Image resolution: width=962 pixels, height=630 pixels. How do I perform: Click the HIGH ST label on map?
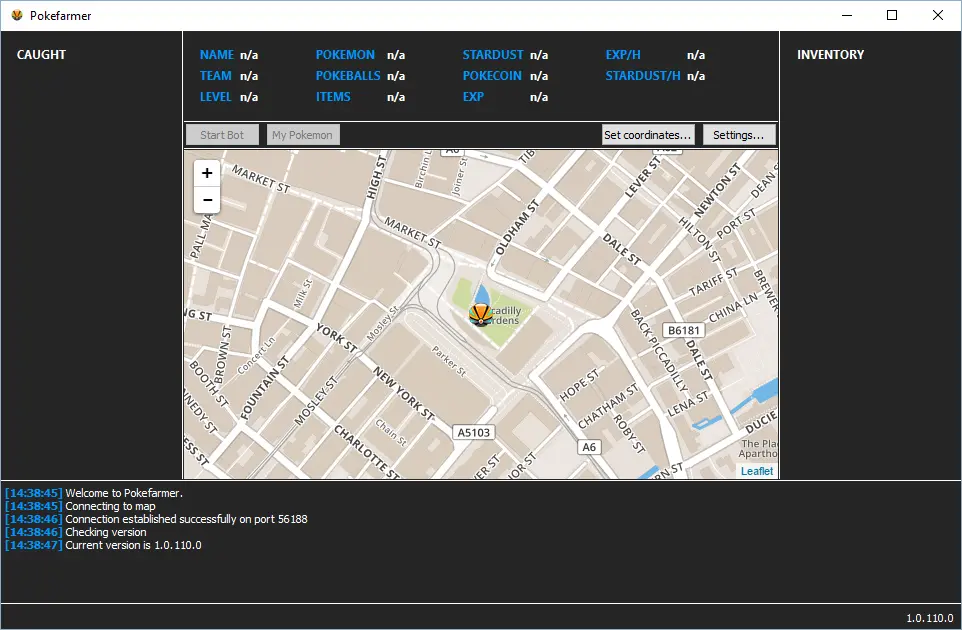(376, 177)
